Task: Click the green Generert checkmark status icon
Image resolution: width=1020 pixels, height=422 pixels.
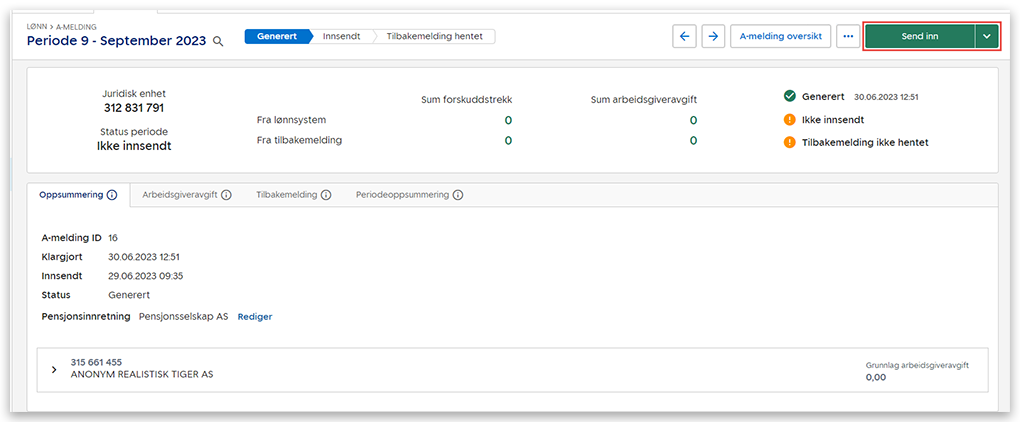Action: [790, 97]
